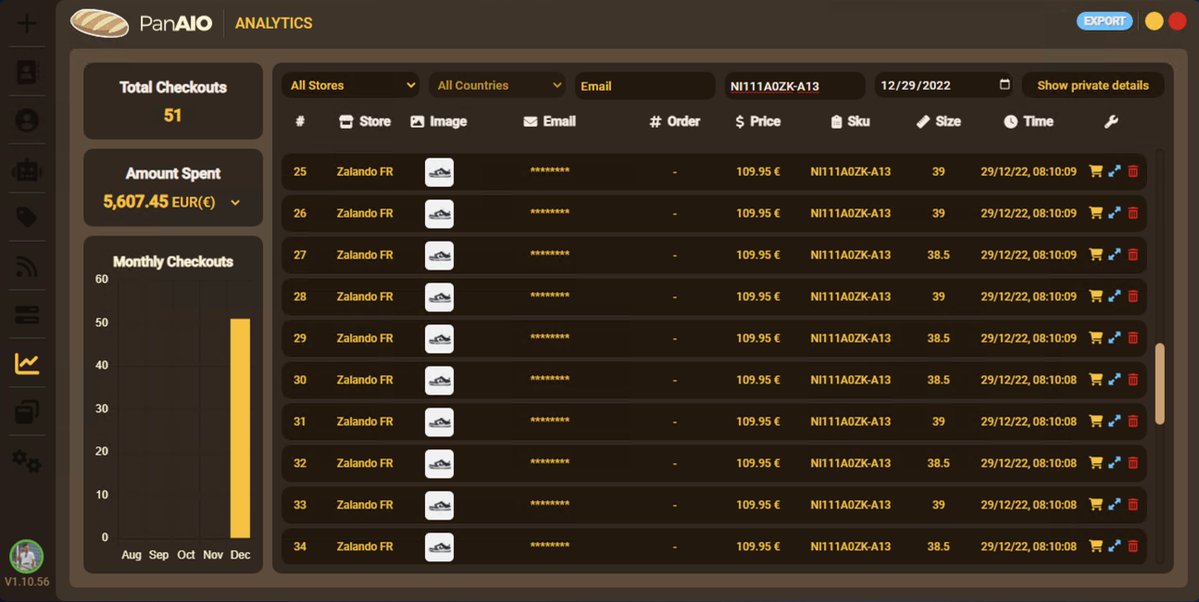Viewport: 1199px width, 602px height.
Task: Click SKU NI111A0ZK-A13 in row 31
Action: 850,421
